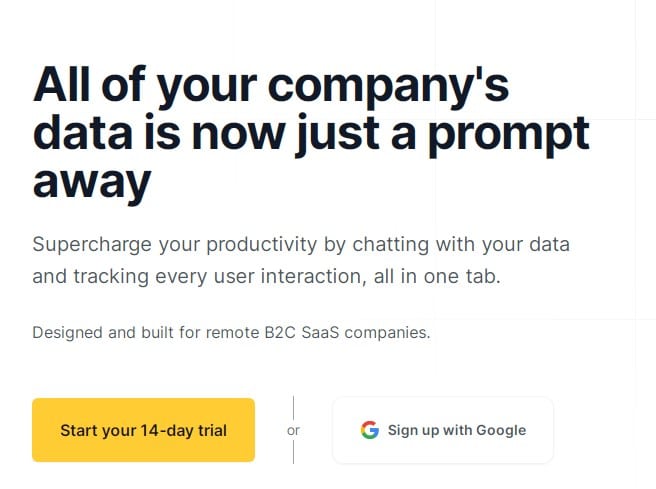This screenshot has width=656, height=489.
Task: Click the word 'All' starting the headline
Action: click(62, 84)
